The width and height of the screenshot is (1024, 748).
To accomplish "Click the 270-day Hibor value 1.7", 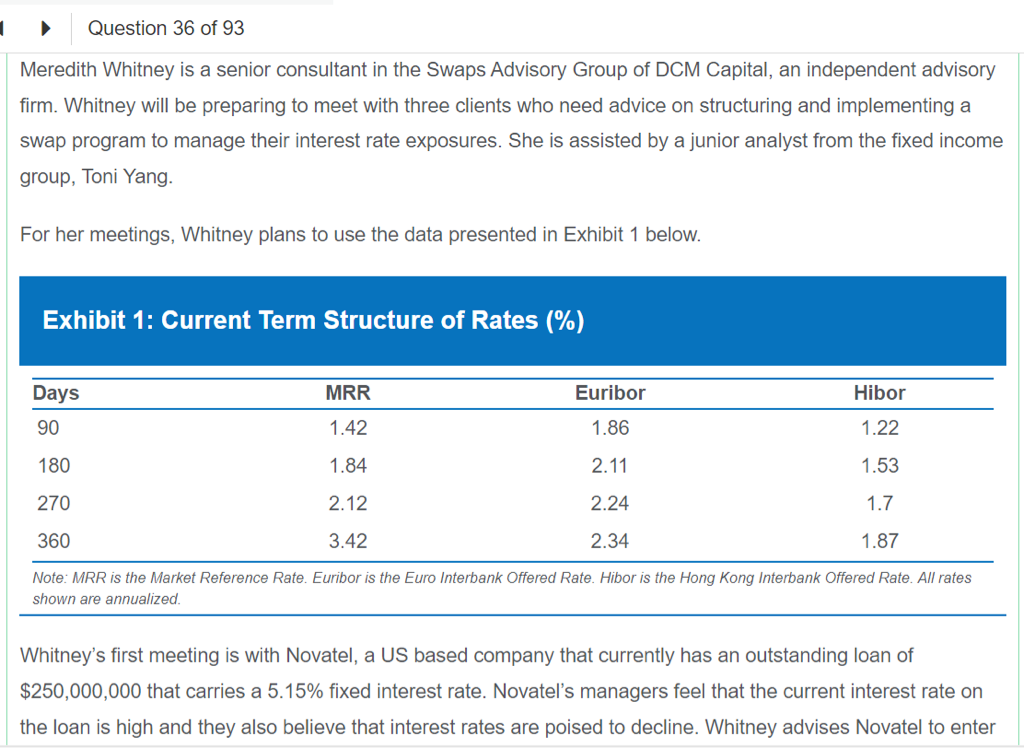I will (879, 503).
